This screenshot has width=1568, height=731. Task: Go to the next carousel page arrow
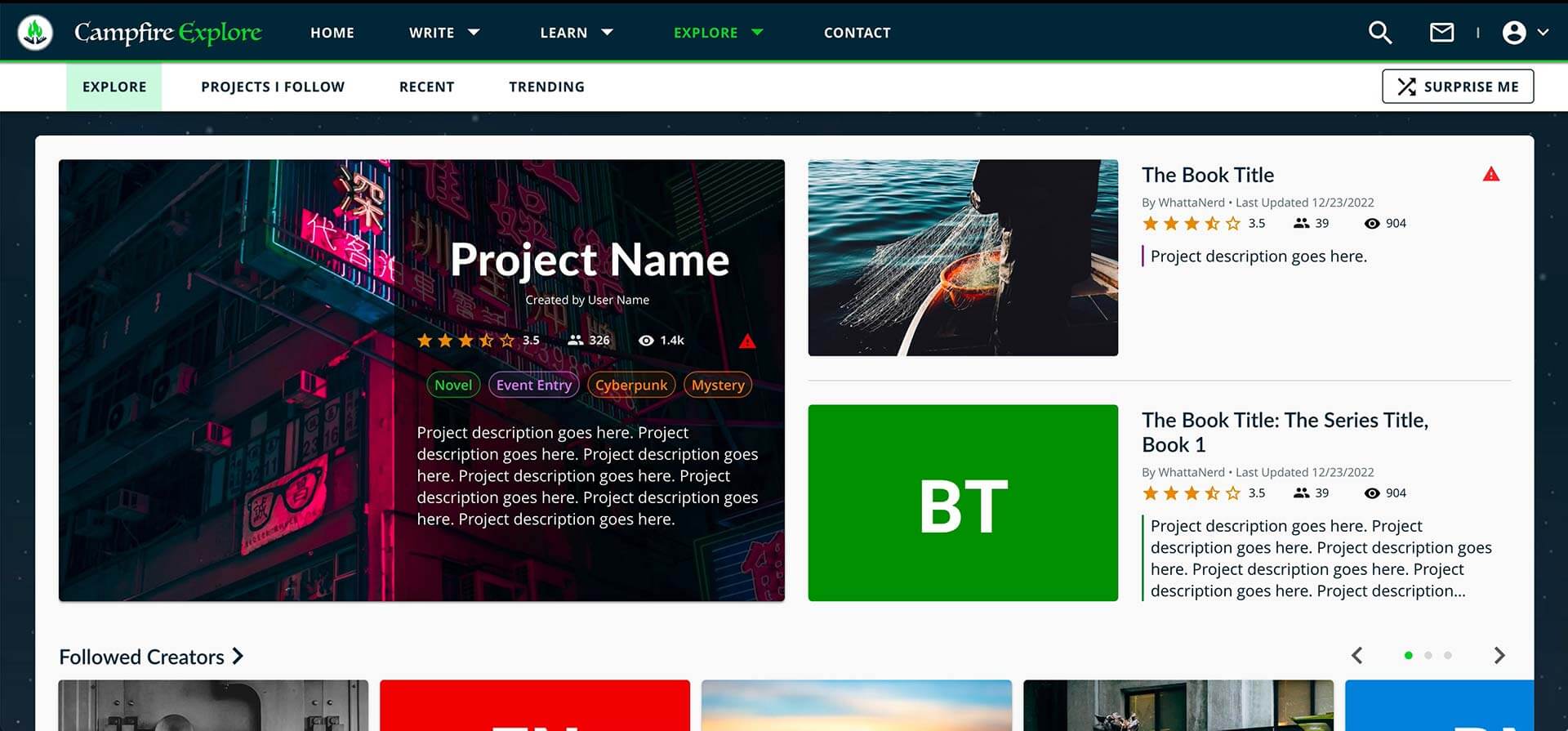[x=1499, y=656]
